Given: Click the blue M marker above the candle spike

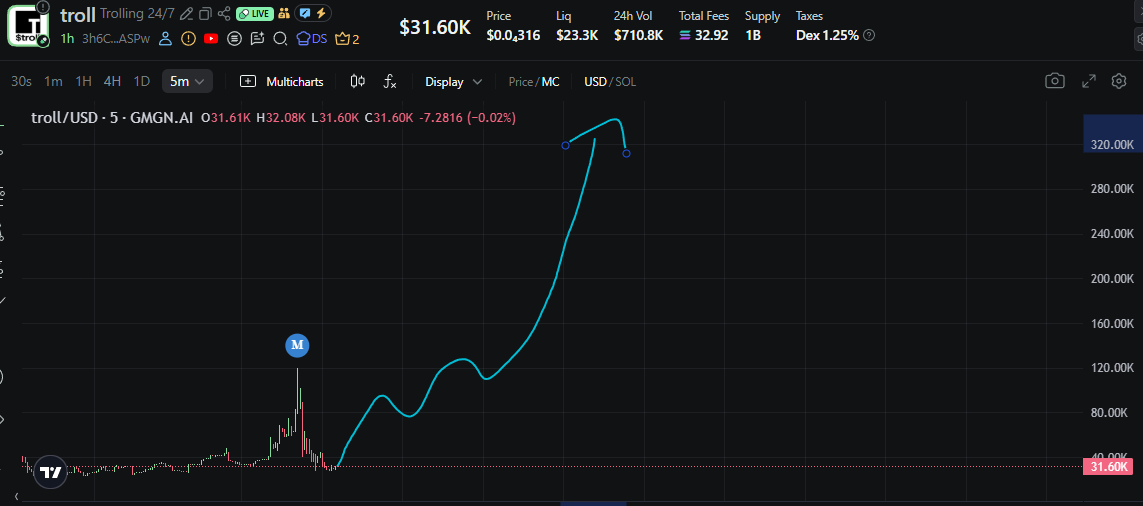Looking at the screenshot, I should [x=297, y=344].
